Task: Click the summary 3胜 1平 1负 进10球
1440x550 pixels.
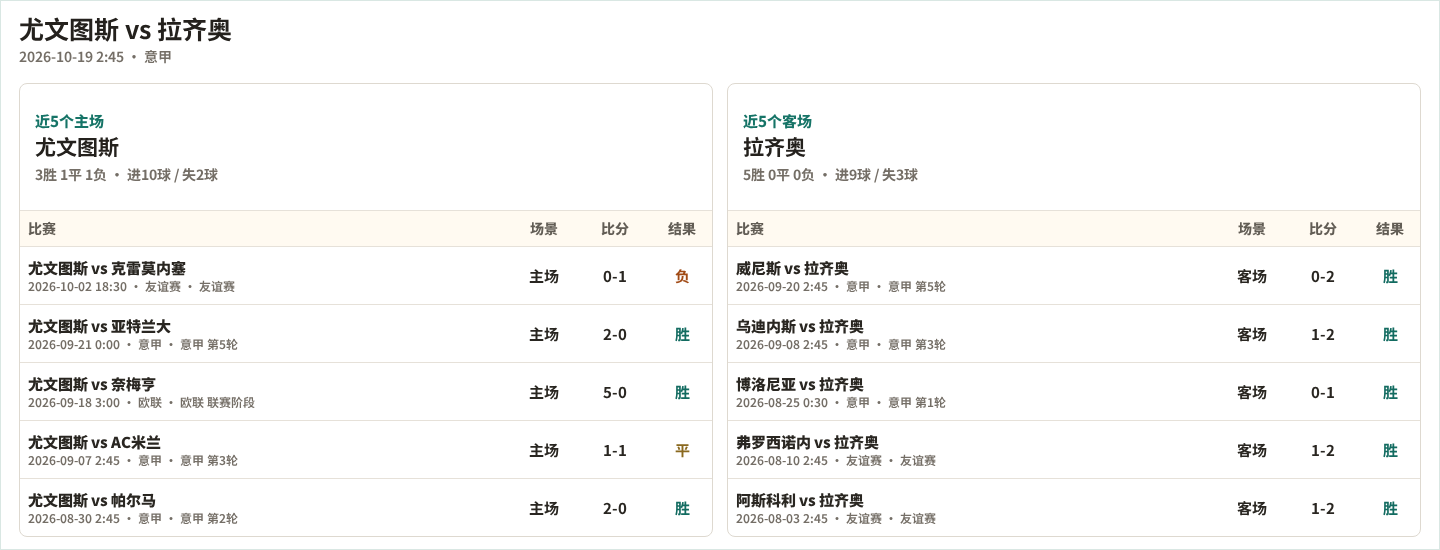Action: (x=126, y=175)
